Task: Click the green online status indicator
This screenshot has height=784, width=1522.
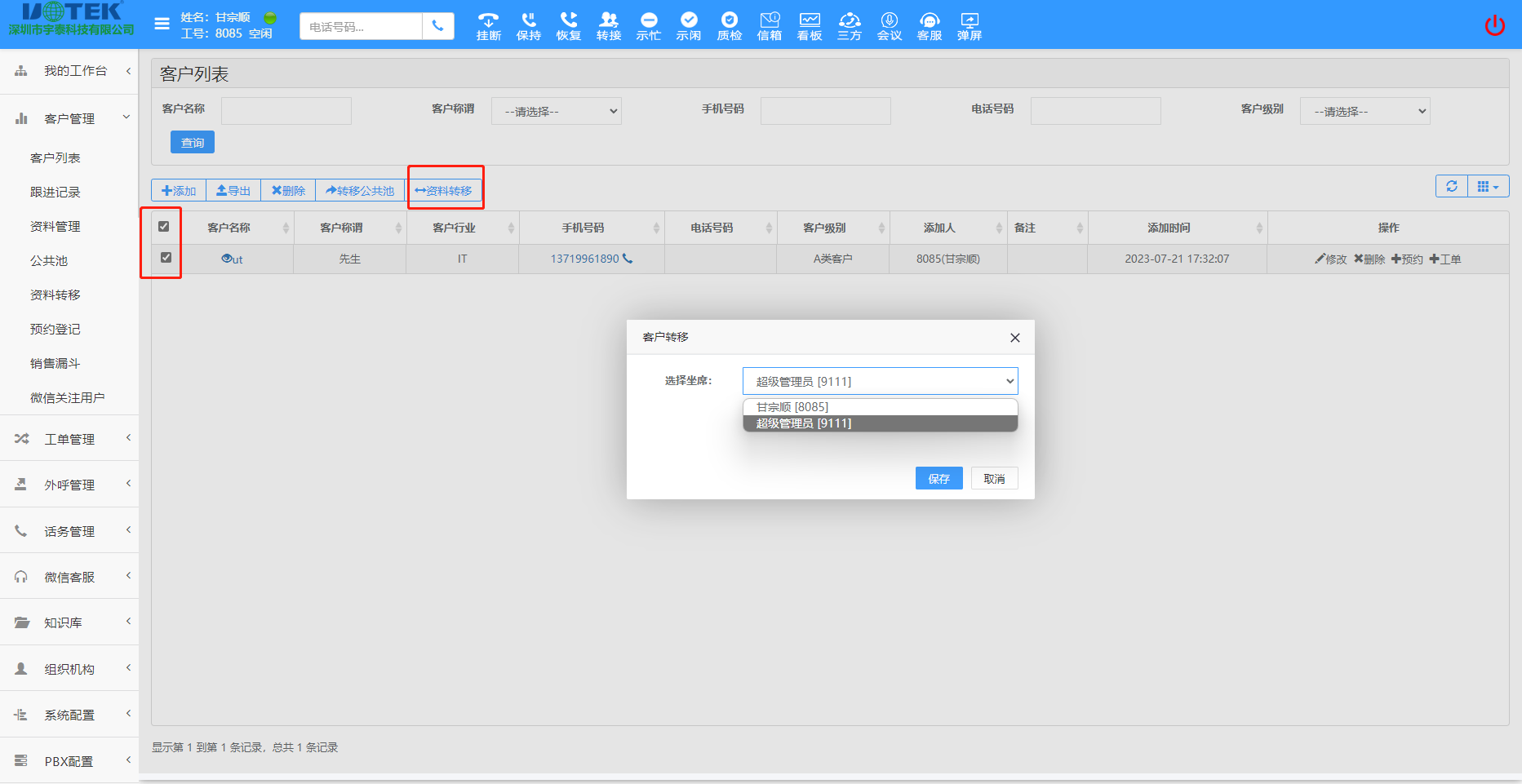Action: [x=269, y=16]
